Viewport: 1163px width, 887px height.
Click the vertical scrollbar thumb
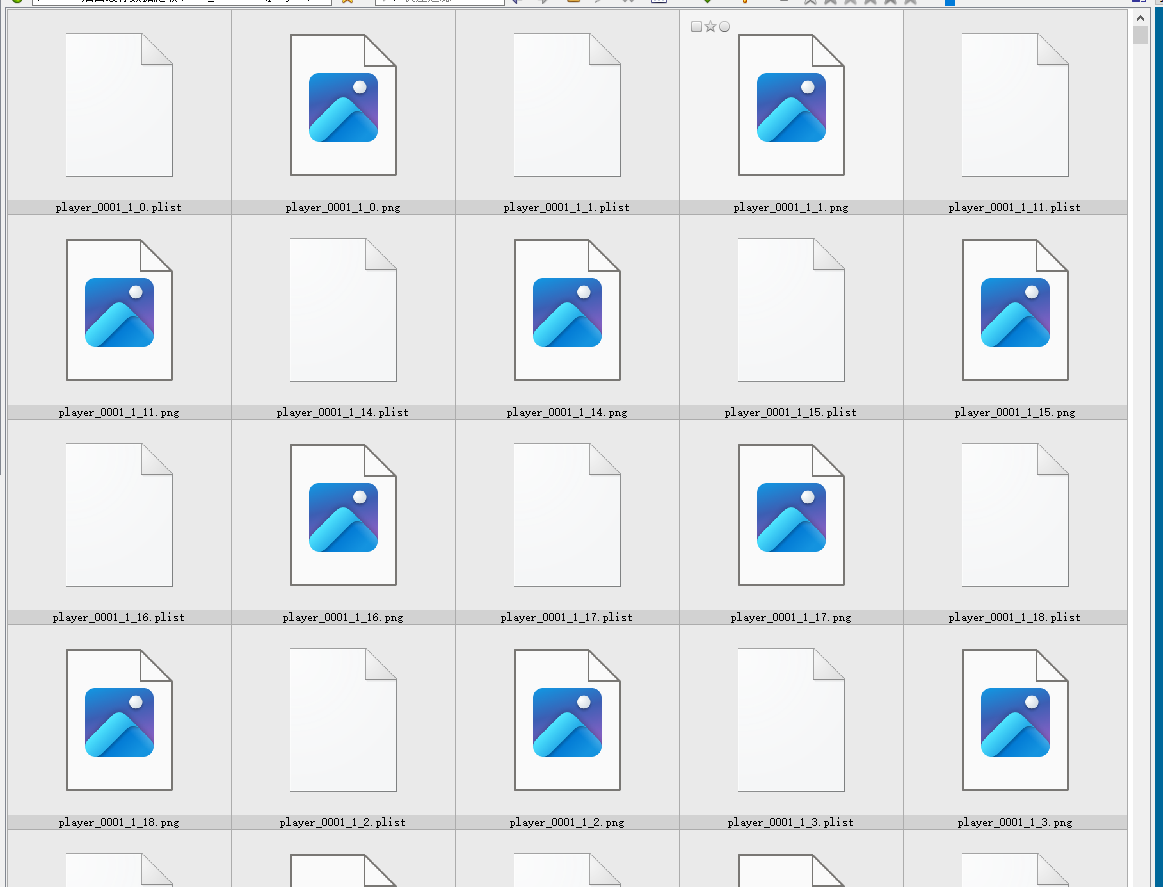(x=1140, y=35)
